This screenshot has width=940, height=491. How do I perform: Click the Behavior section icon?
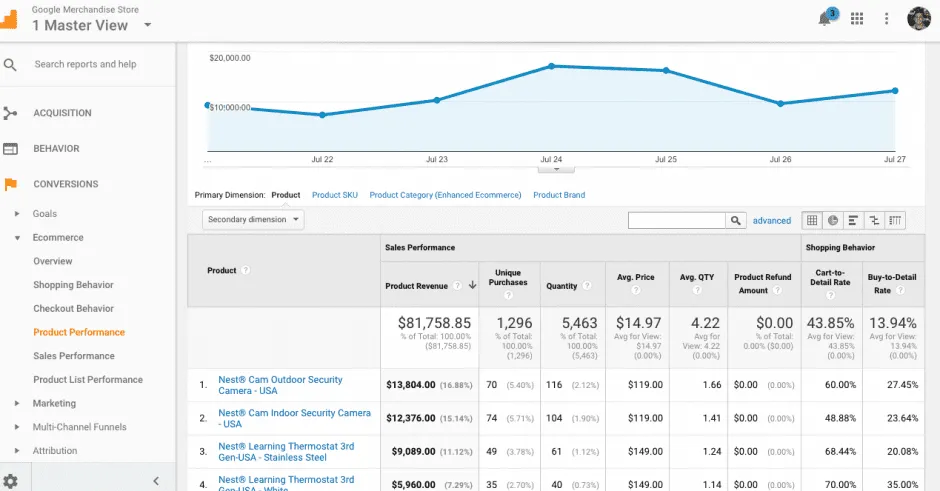10,149
